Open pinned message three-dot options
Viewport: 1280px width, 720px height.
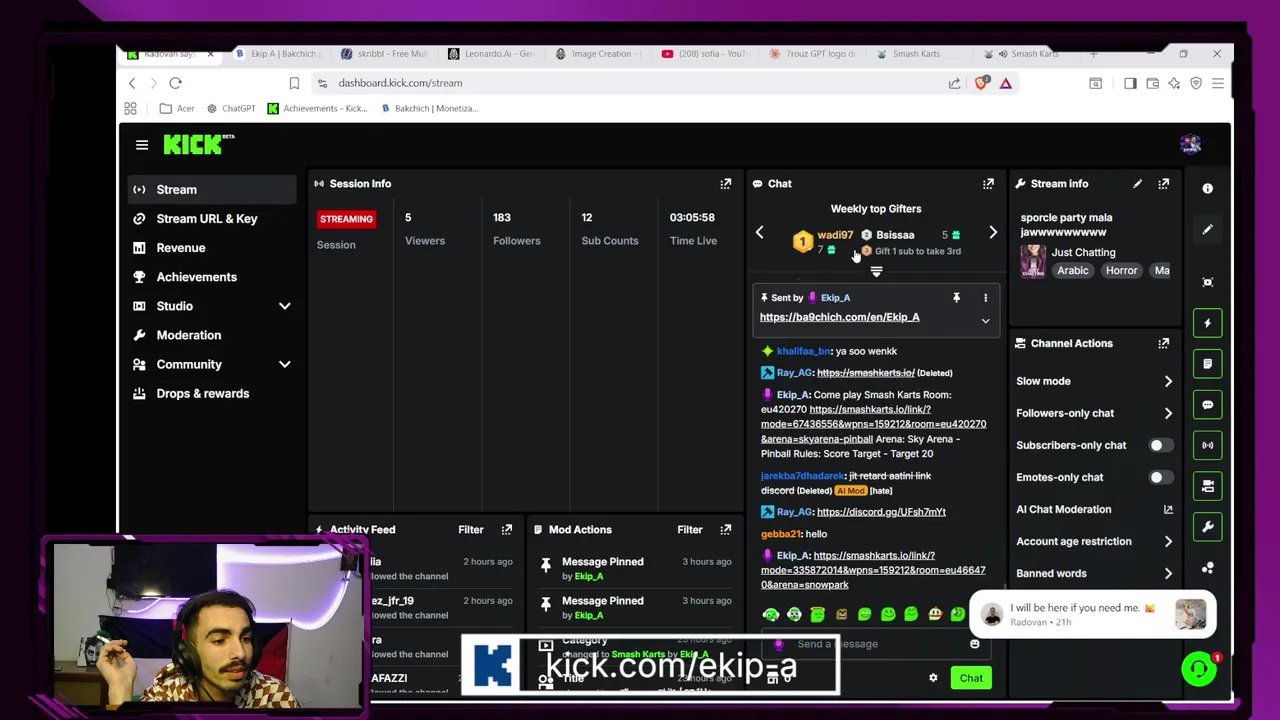click(985, 298)
